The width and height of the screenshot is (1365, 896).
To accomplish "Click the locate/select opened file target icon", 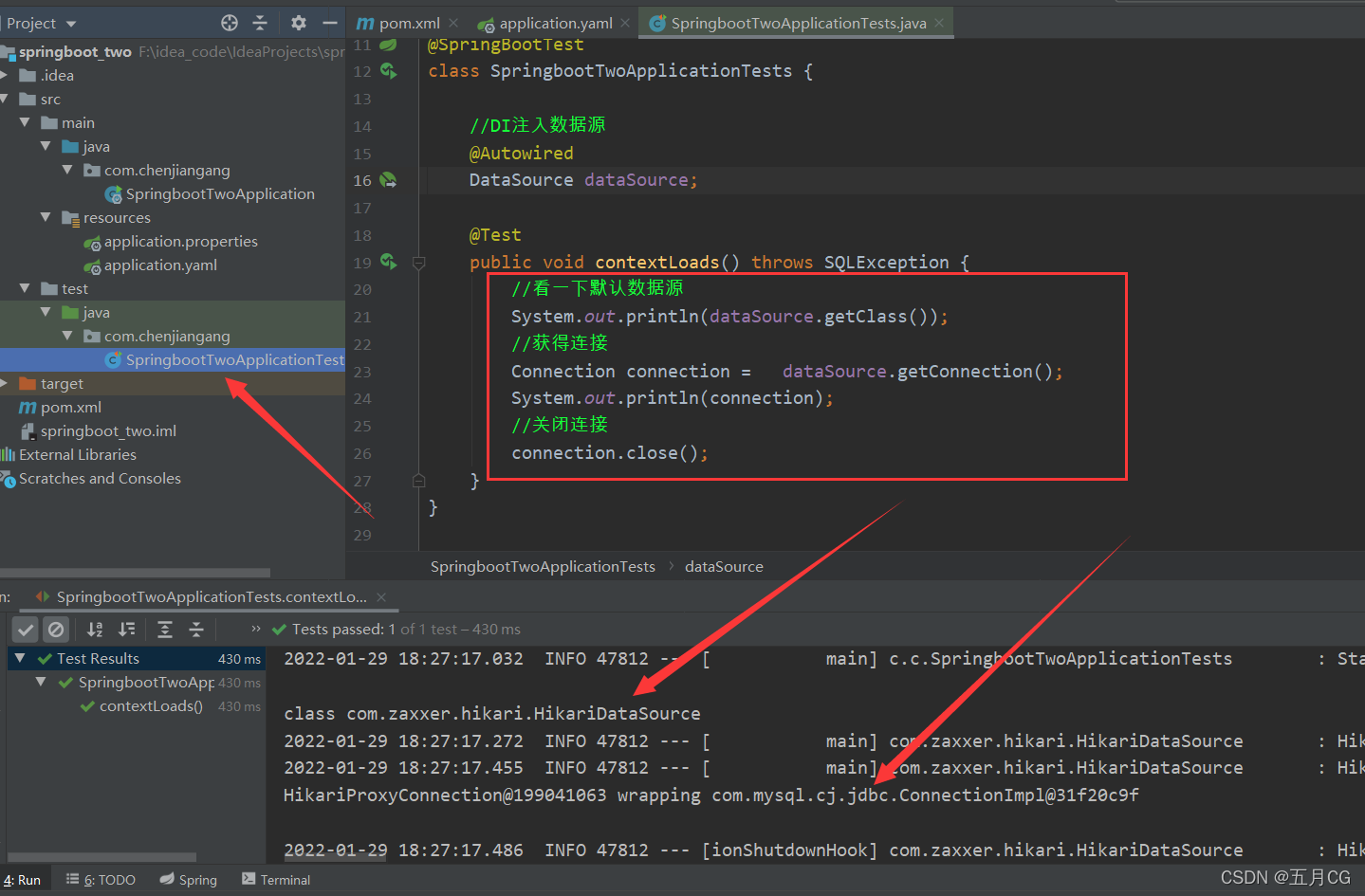I will [x=230, y=23].
